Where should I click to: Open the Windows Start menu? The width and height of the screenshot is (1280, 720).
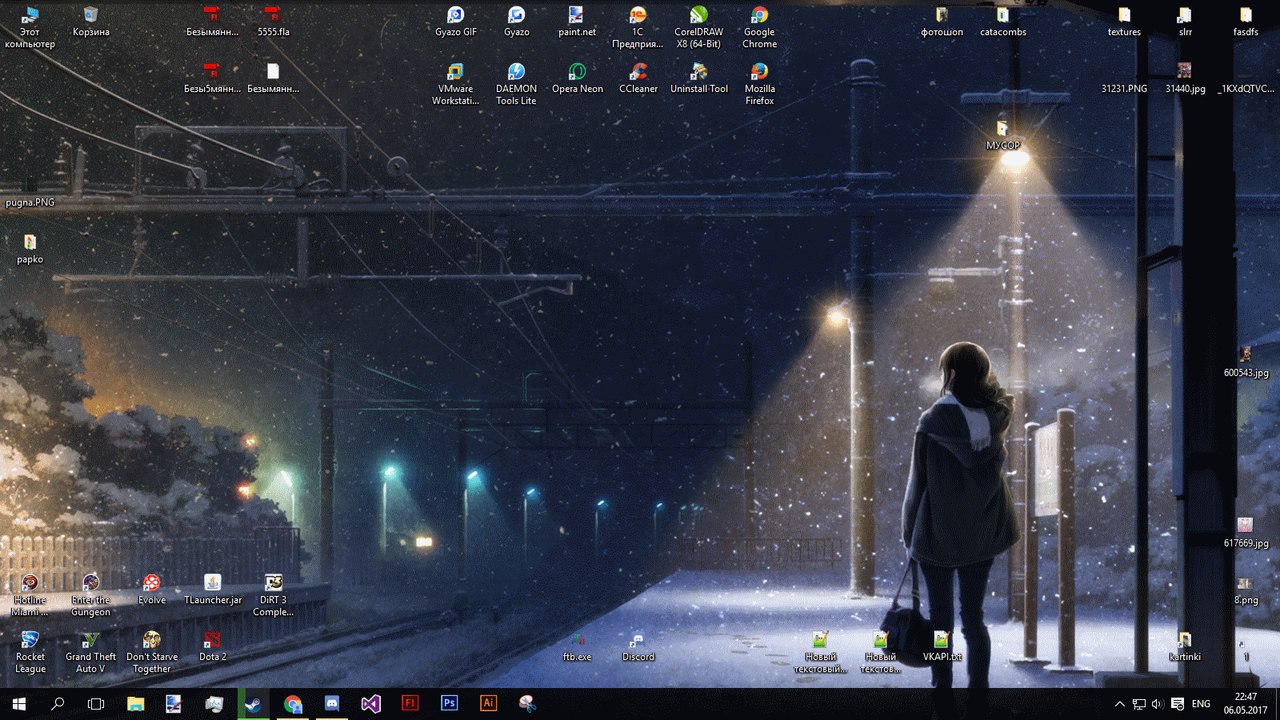tap(18, 704)
